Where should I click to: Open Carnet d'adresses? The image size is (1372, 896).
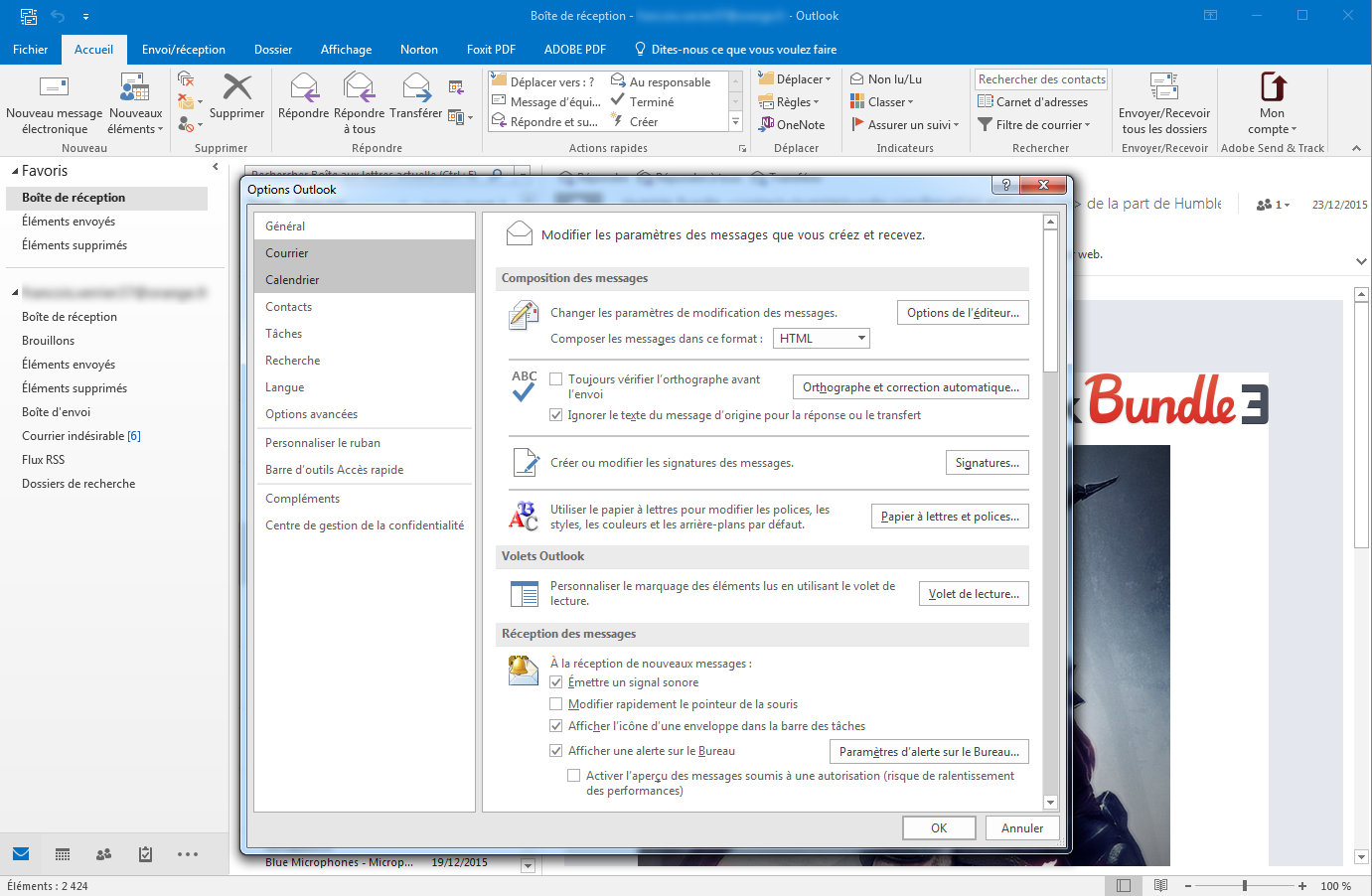tap(1033, 102)
